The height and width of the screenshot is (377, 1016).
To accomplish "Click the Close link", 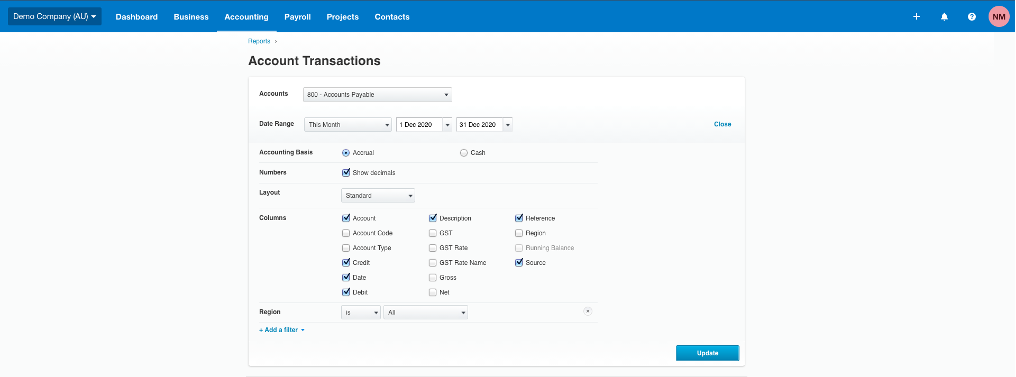I will coord(722,124).
